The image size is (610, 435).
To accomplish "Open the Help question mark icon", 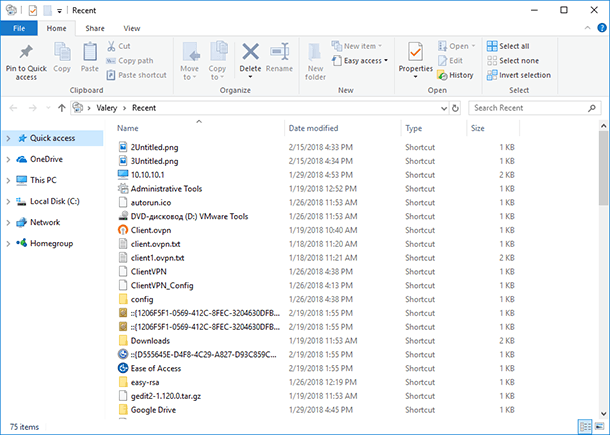I will click(601, 28).
